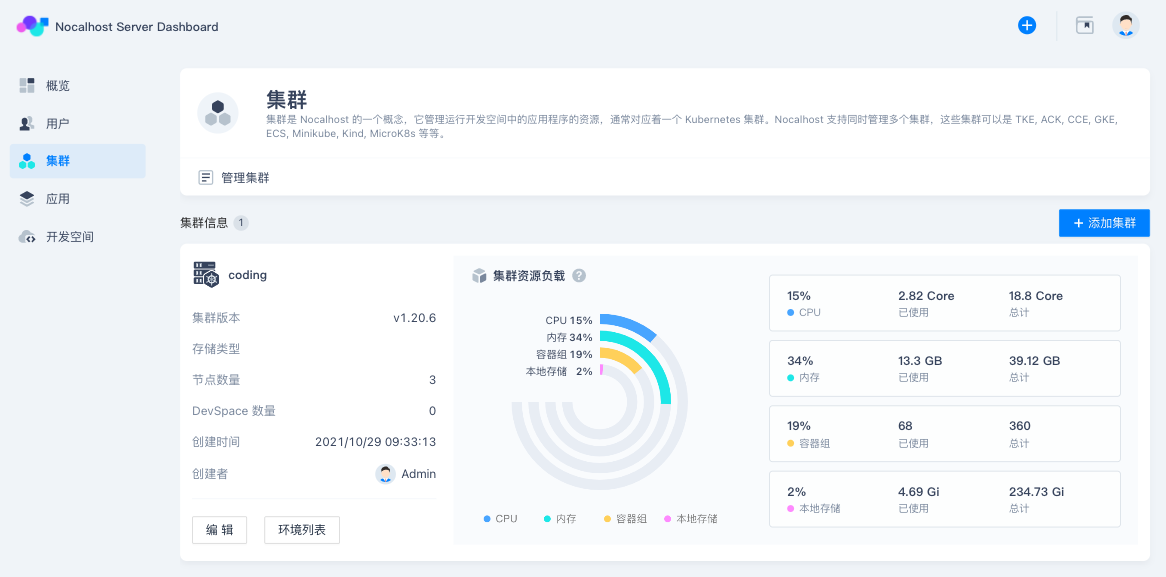Click the pink 本地存储 arc in chart
The image size is (1166, 577).
click(x=601, y=370)
